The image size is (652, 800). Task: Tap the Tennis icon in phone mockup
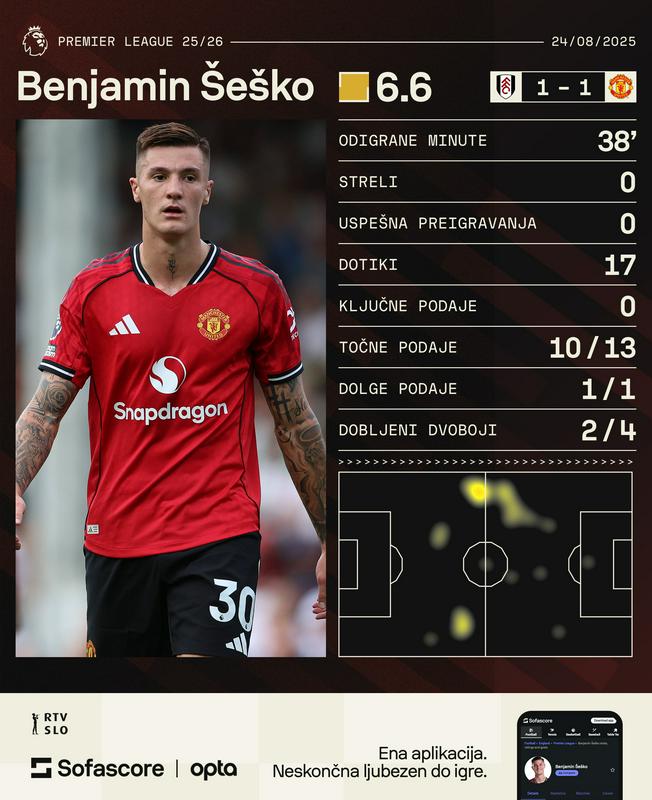tap(552, 731)
